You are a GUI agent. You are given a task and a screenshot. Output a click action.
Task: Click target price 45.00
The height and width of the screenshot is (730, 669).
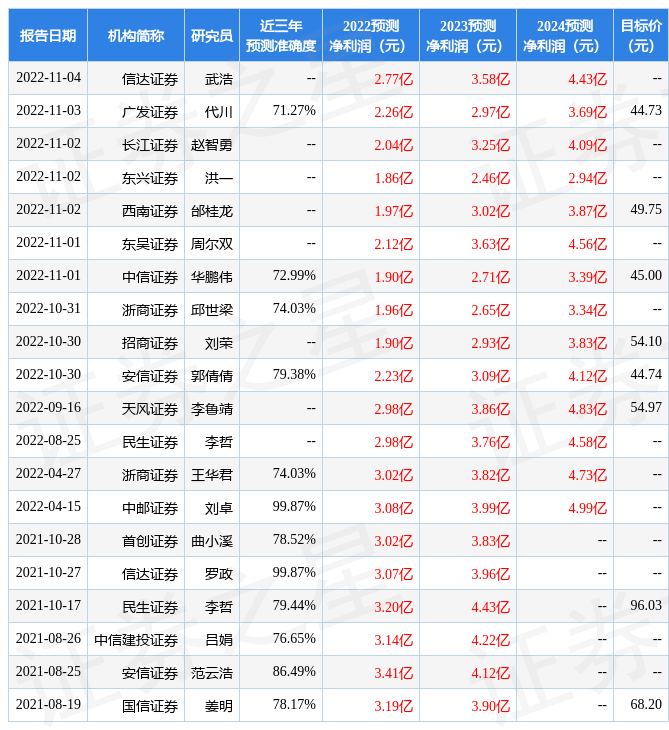pyautogui.click(x=646, y=276)
